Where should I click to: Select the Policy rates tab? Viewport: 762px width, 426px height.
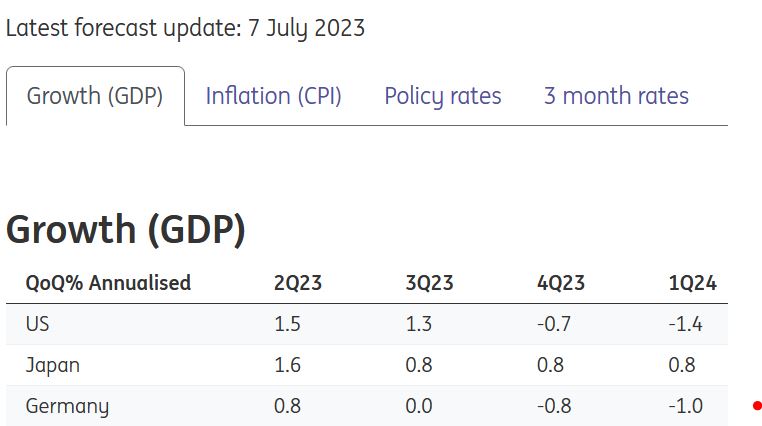[x=442, y=96]
